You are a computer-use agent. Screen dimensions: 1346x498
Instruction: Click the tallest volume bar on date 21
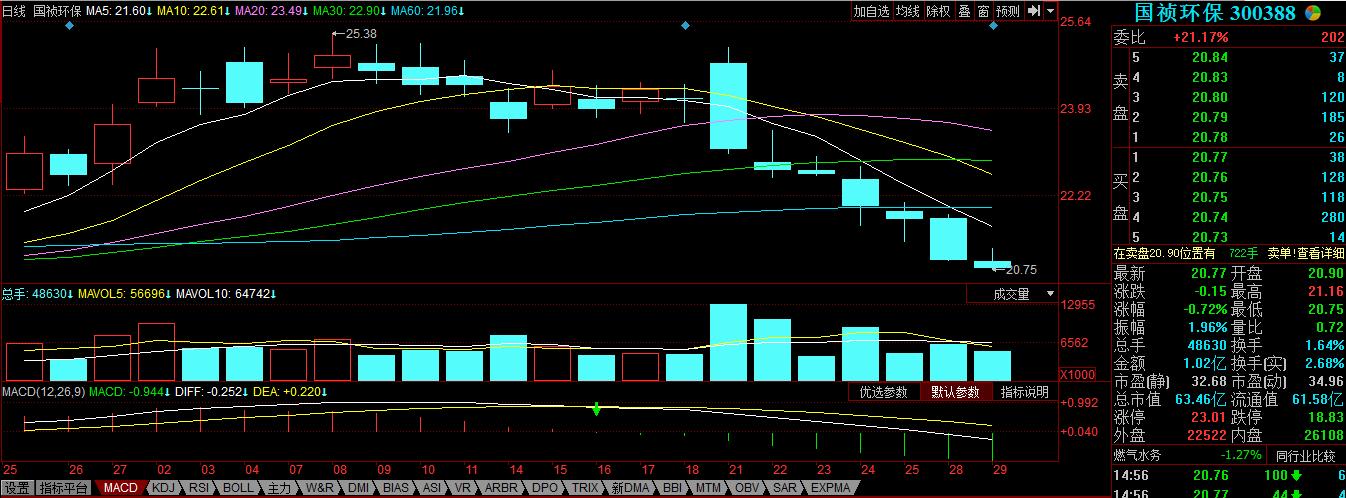[x=729, y=342]
